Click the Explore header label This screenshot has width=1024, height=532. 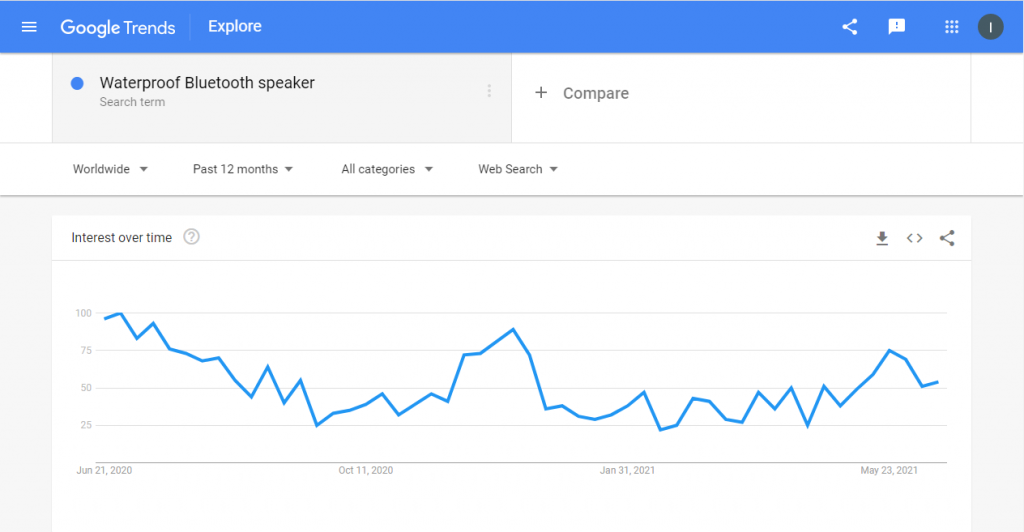[x=234, y=26]
